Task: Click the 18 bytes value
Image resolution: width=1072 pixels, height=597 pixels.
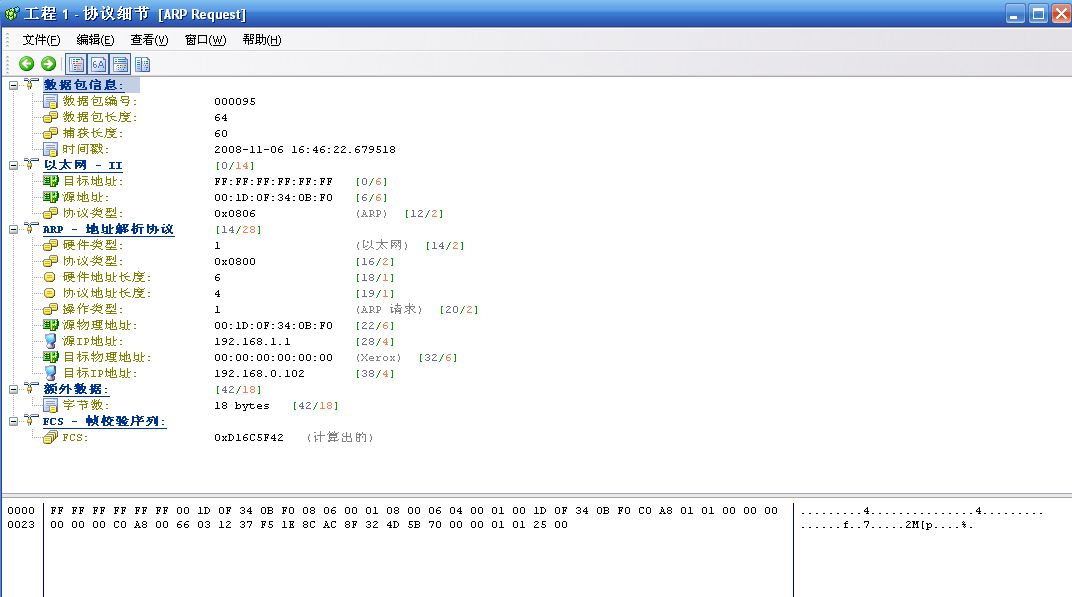Action: pos(242,406)
